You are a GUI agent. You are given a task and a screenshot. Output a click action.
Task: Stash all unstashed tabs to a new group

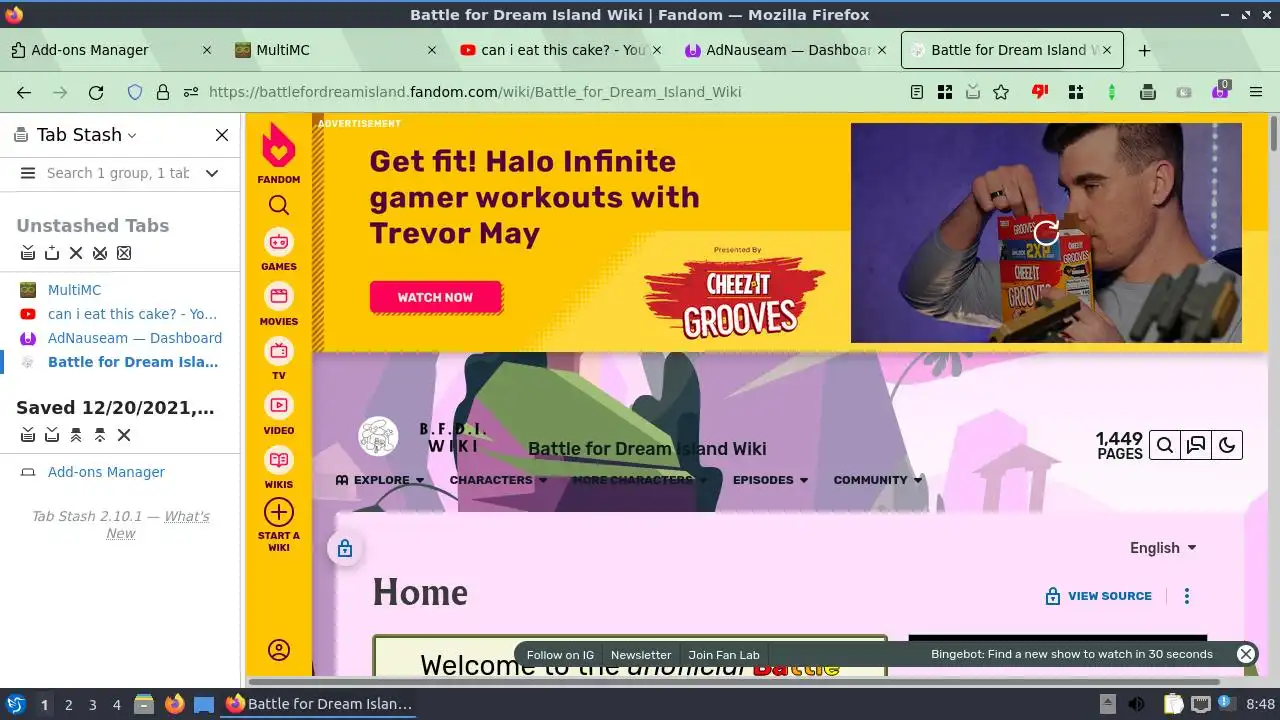pos(28,253)
